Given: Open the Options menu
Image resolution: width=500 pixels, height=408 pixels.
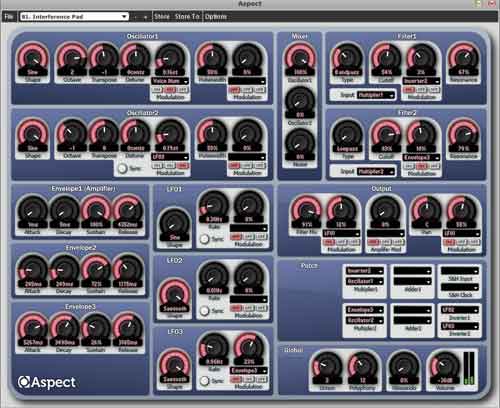Looking at the screenshot, I should click(215, 17).
